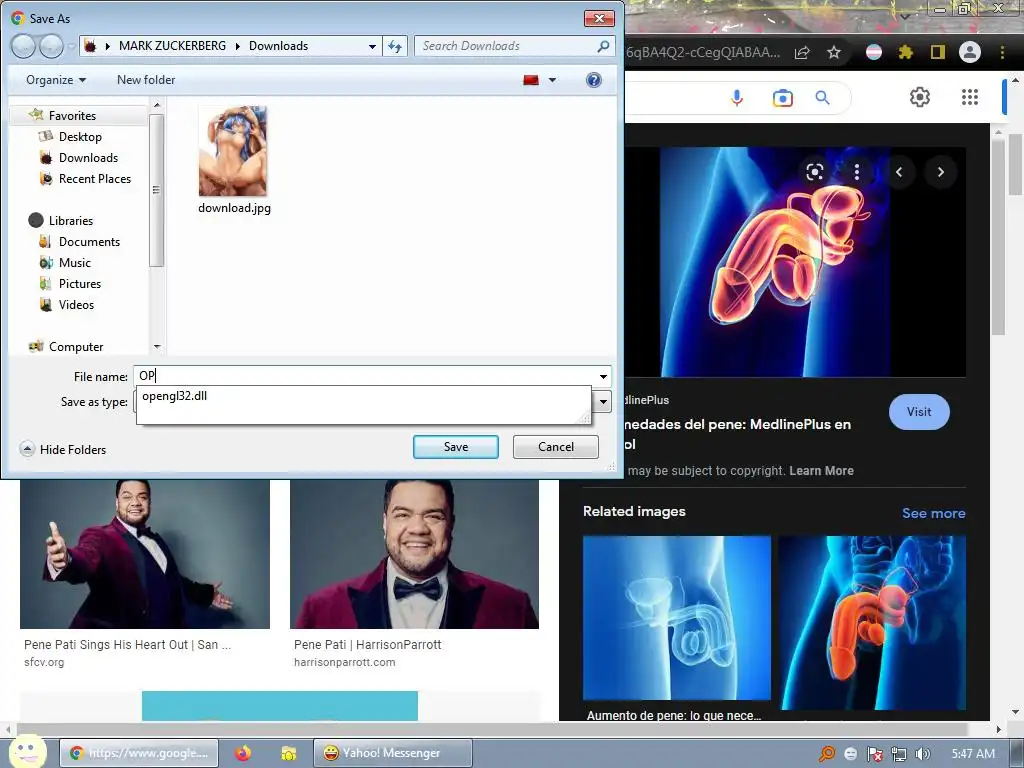Open the Save as type dropdown
1024x768 pixels.
tap(603, 402)
